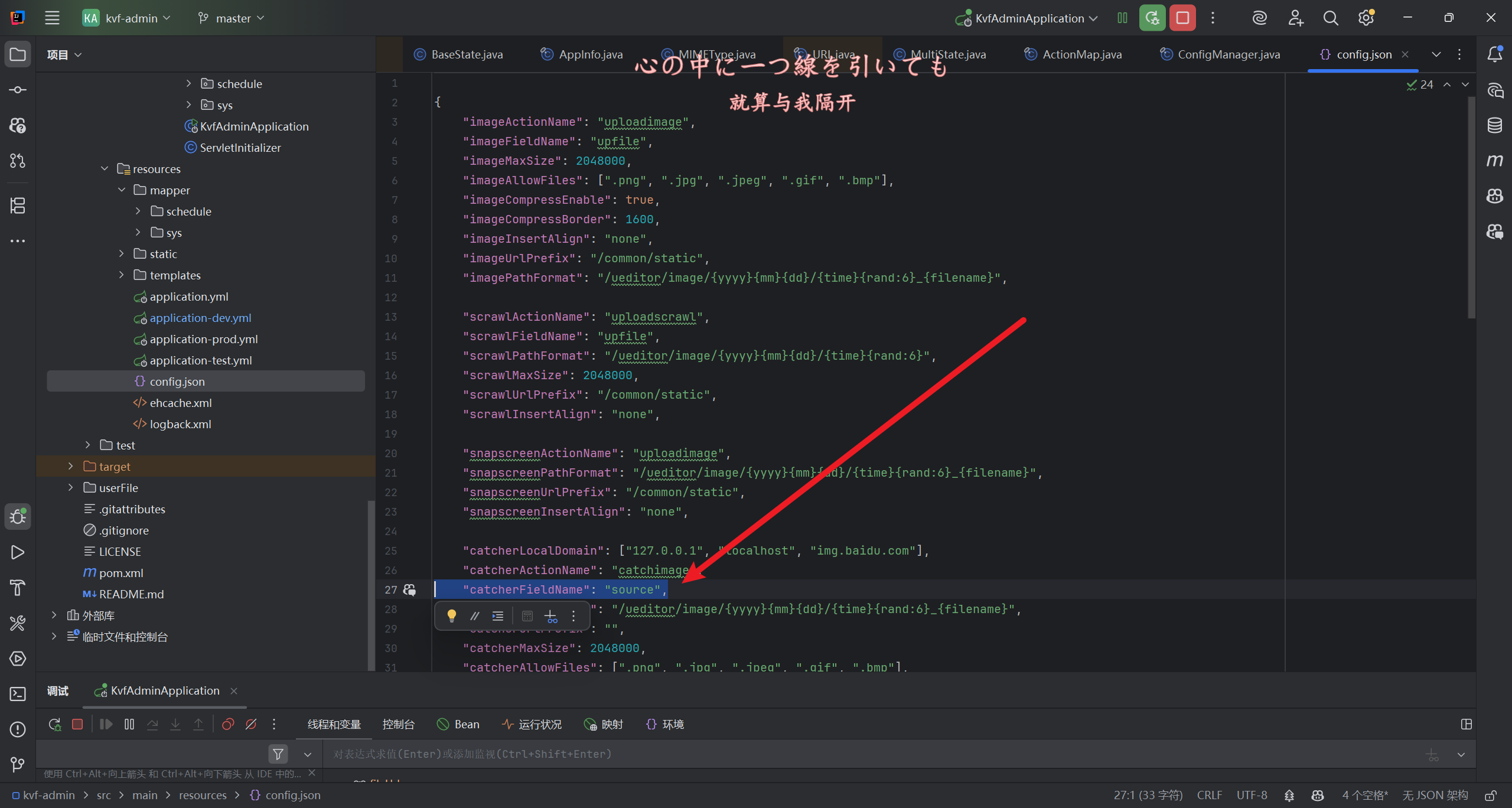Image resolution: width=1512 pixels, height=808 pixels.
Task: Open the Debug tool window bug icon
Action: (18, 517)
